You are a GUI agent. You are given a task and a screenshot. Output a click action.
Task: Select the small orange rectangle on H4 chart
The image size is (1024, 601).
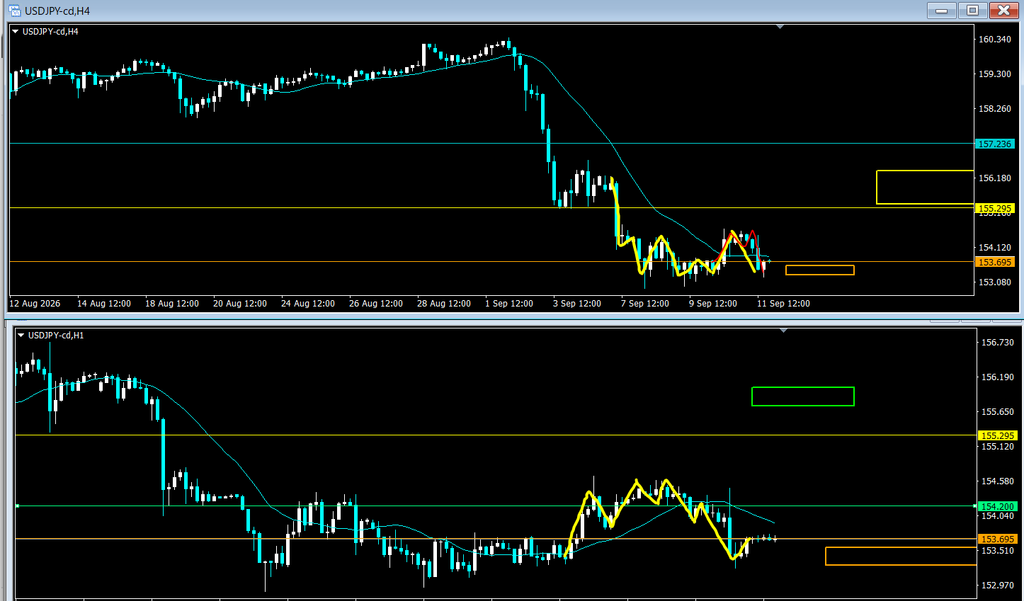click(x=820, y=270)
